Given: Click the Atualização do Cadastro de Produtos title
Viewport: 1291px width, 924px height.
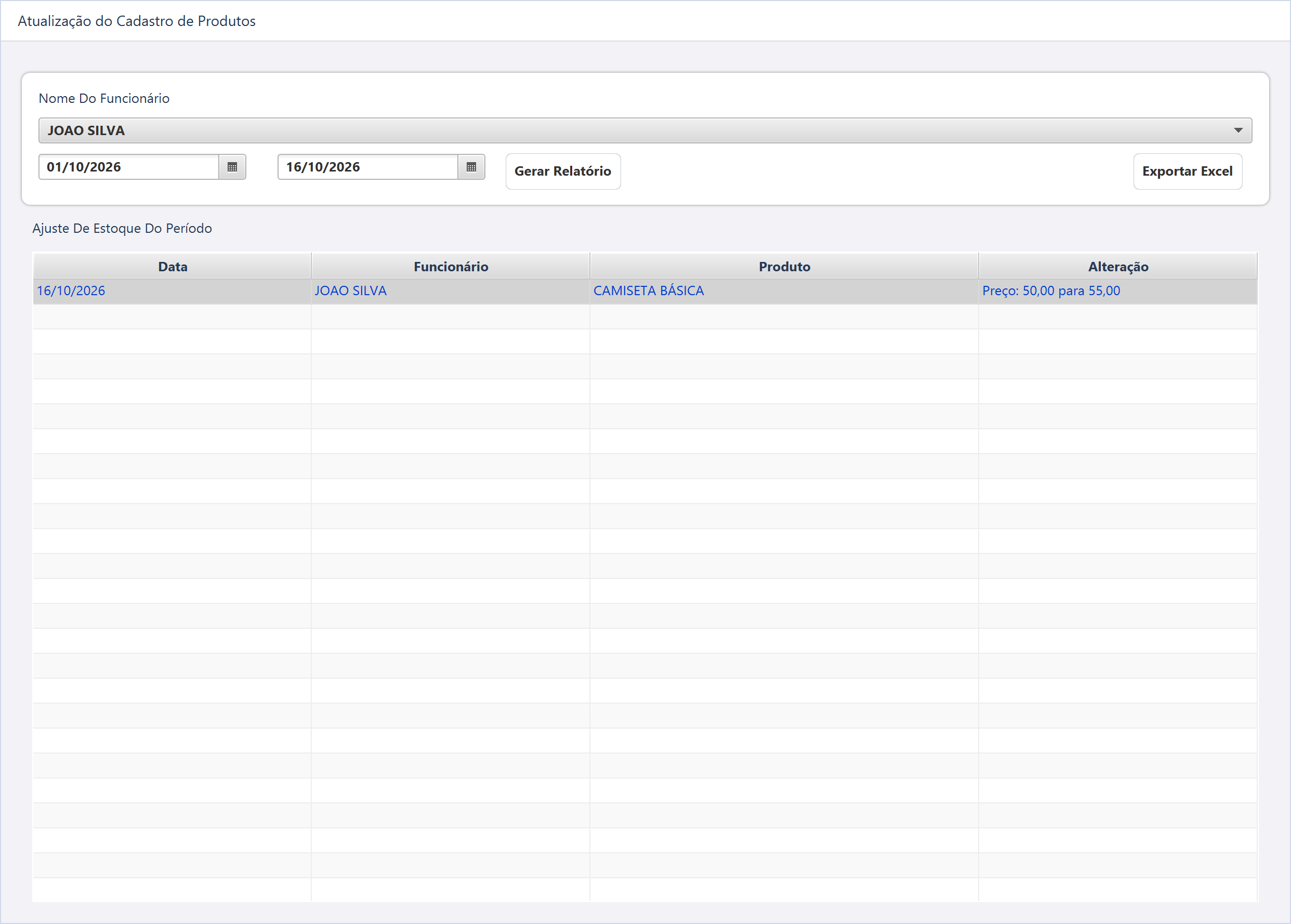Looking at the screenshot, I should (x=137, y=21).
